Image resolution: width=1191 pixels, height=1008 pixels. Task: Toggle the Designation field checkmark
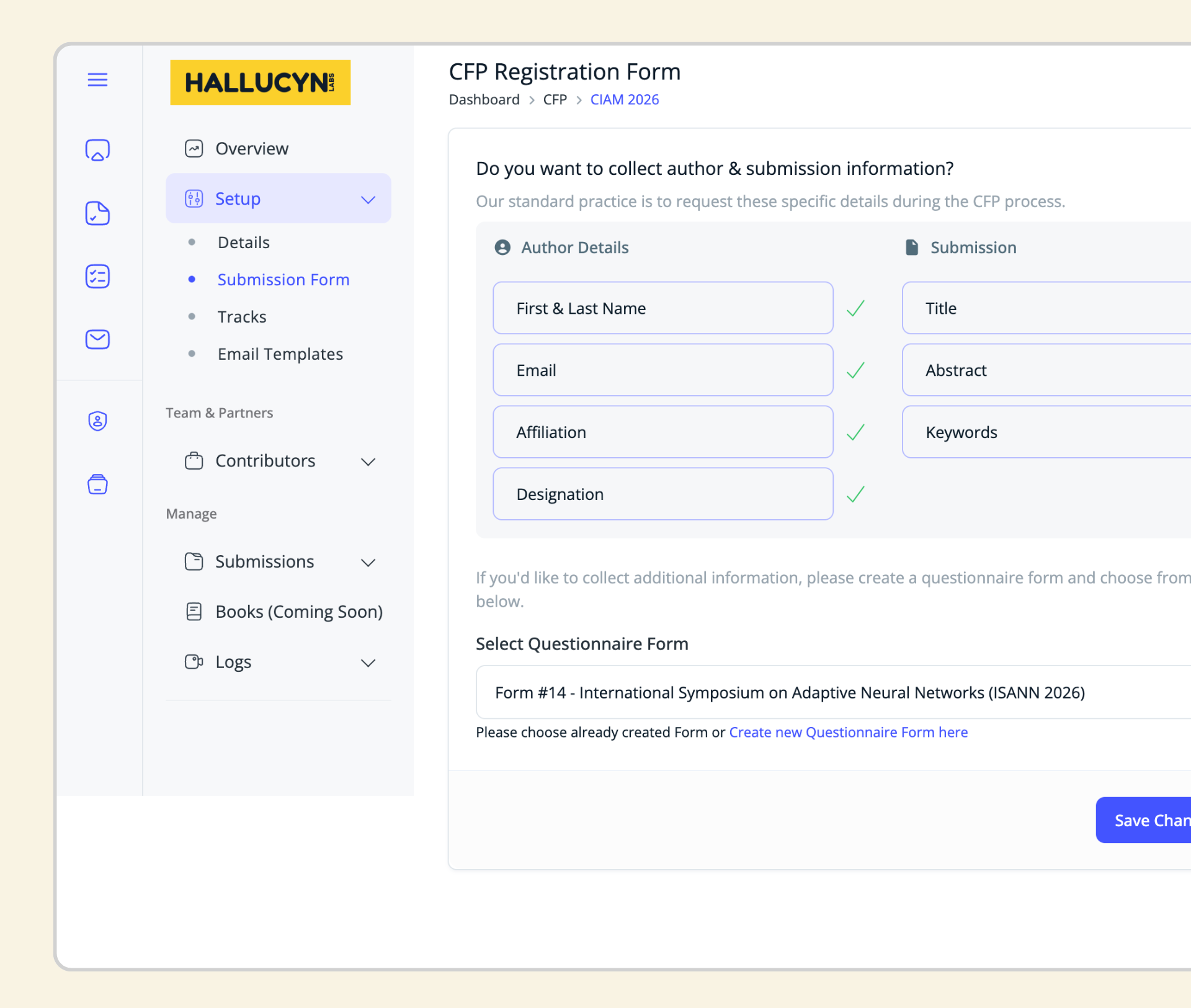point(855,494)
